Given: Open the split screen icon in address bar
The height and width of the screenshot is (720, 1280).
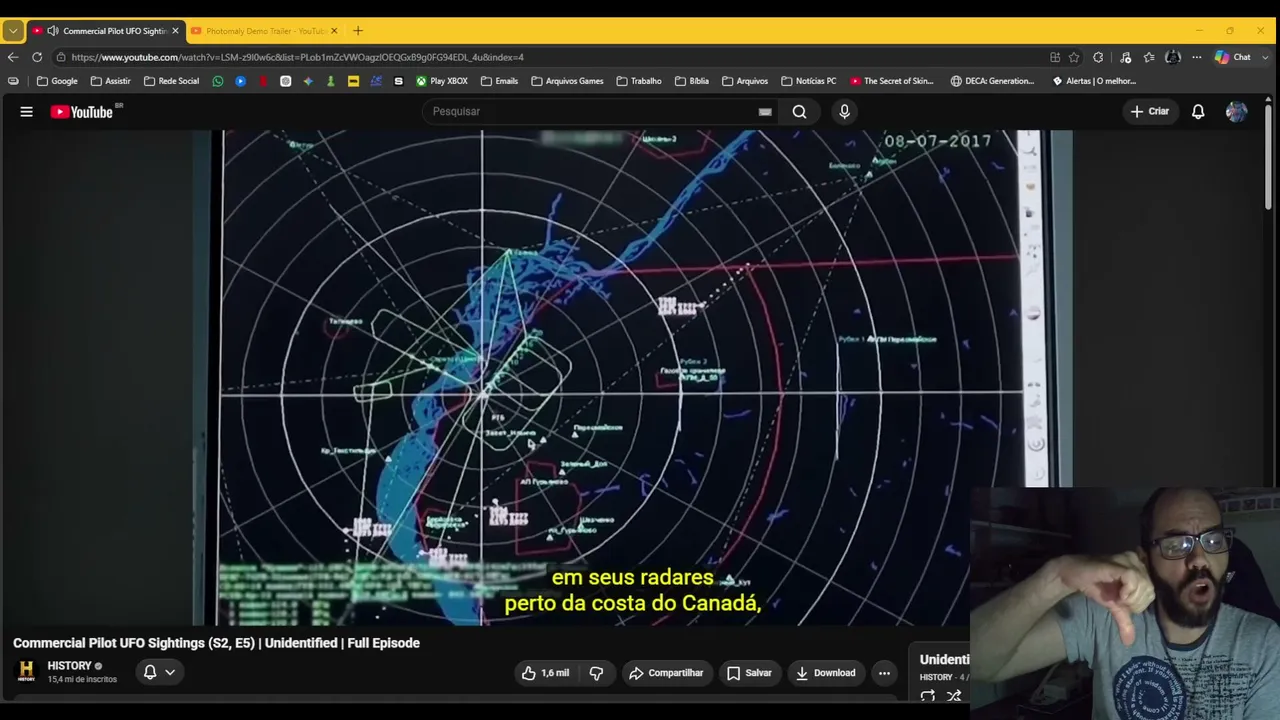Looking at the screenshot, I should pos(1055,57).
